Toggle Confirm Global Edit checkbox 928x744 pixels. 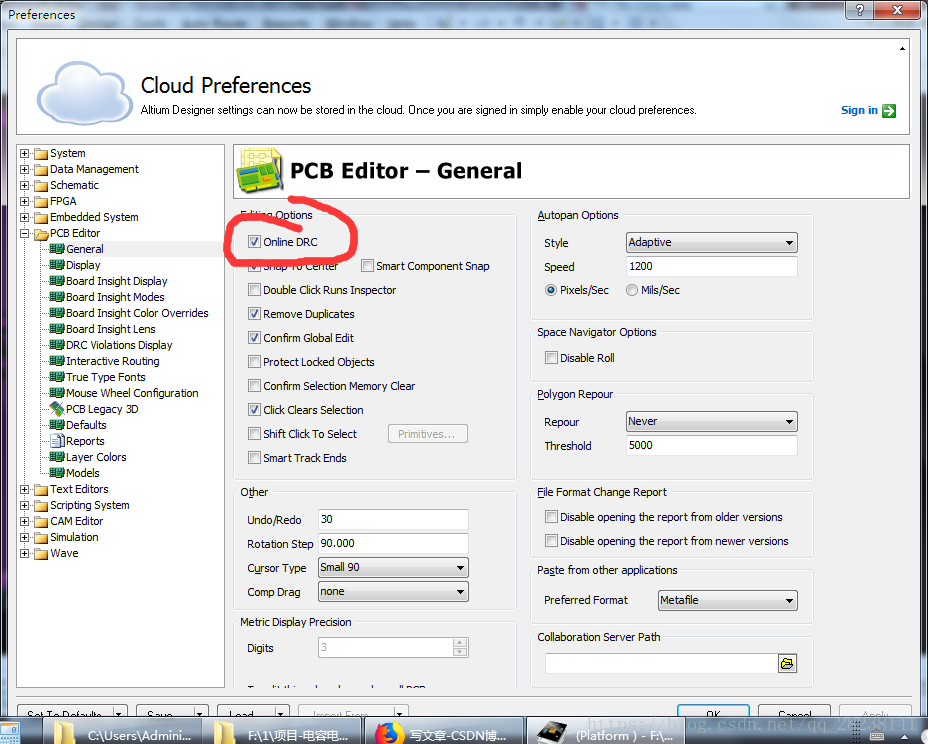254,337
